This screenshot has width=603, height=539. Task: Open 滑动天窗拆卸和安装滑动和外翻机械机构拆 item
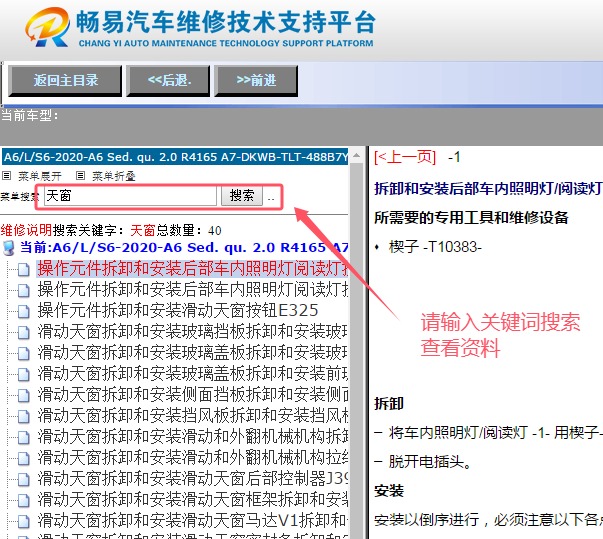[193, 437]
